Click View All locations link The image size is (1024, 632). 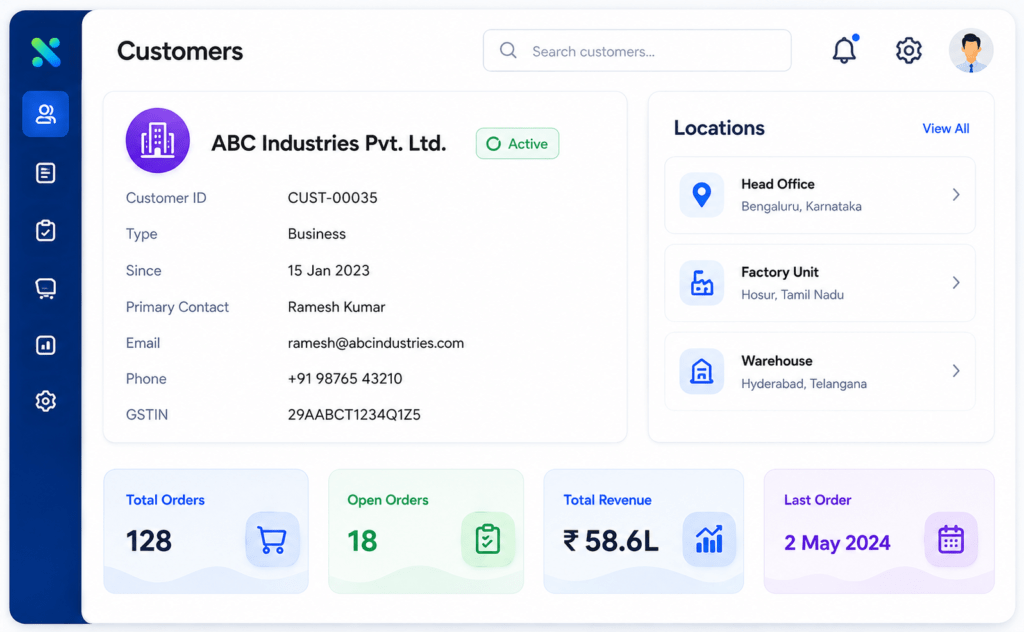click(946, 129)
